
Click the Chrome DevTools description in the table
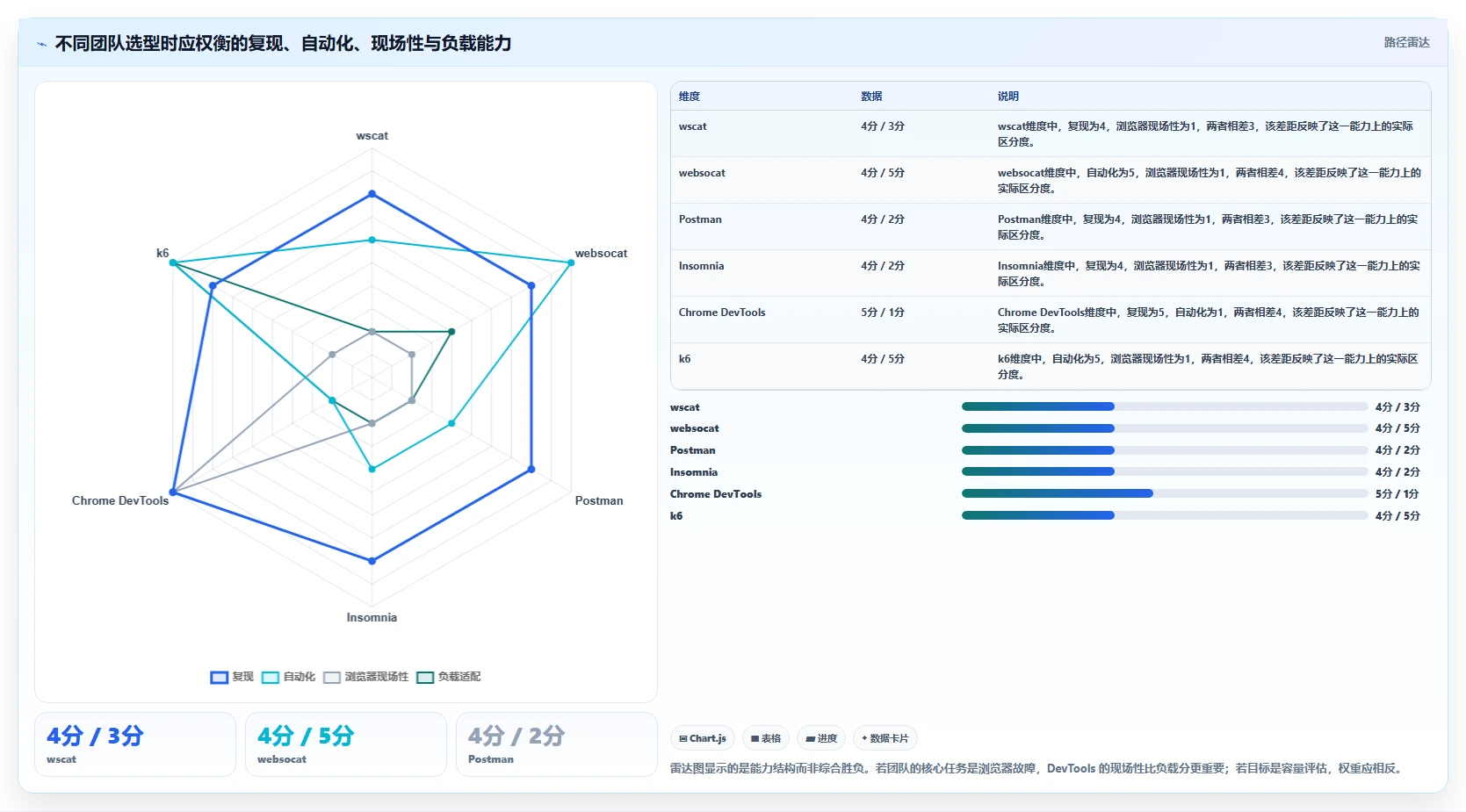click(x=1209, y=320)
